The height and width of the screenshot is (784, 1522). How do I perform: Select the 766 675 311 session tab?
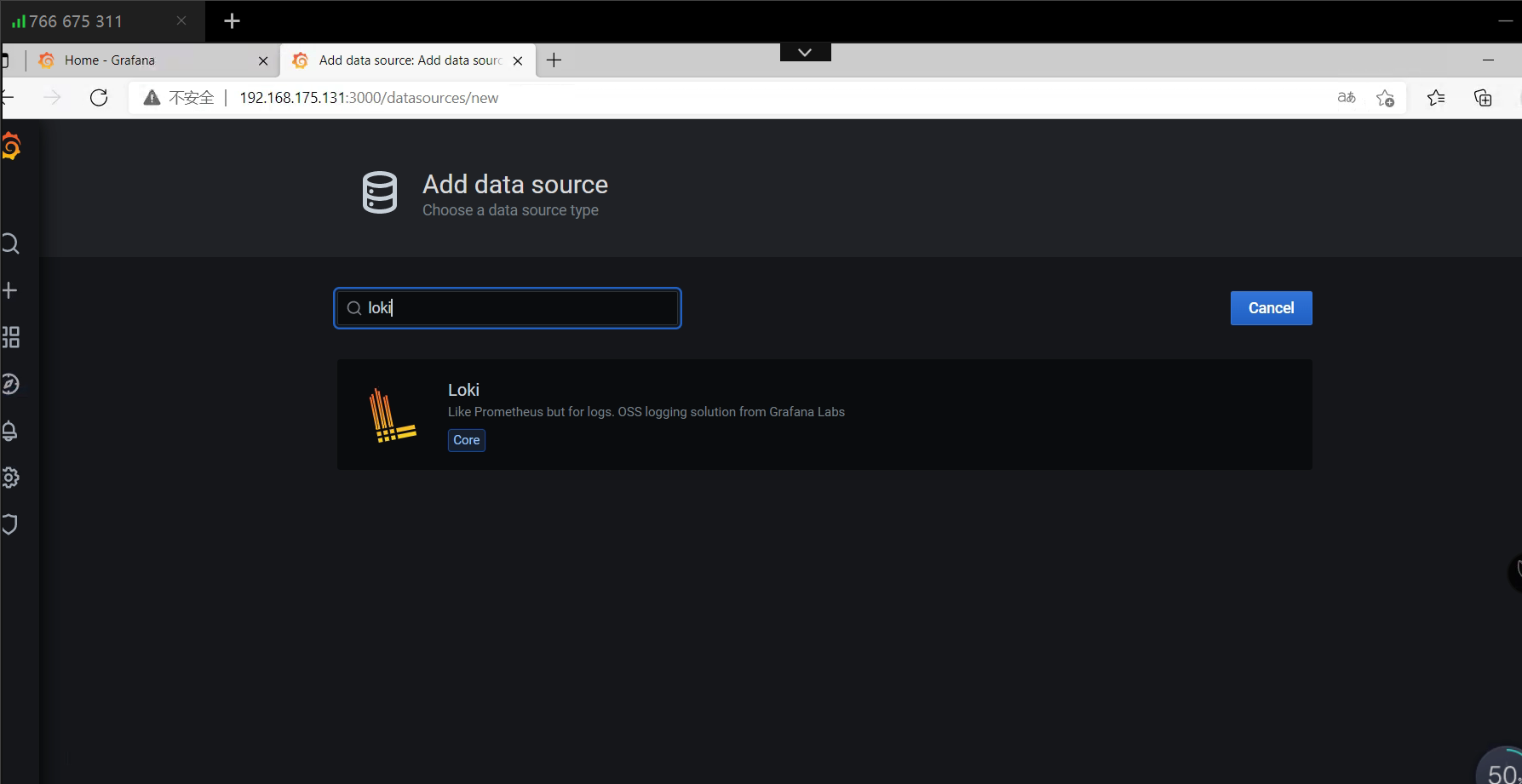pyautogui.click(x=102, y=21)
